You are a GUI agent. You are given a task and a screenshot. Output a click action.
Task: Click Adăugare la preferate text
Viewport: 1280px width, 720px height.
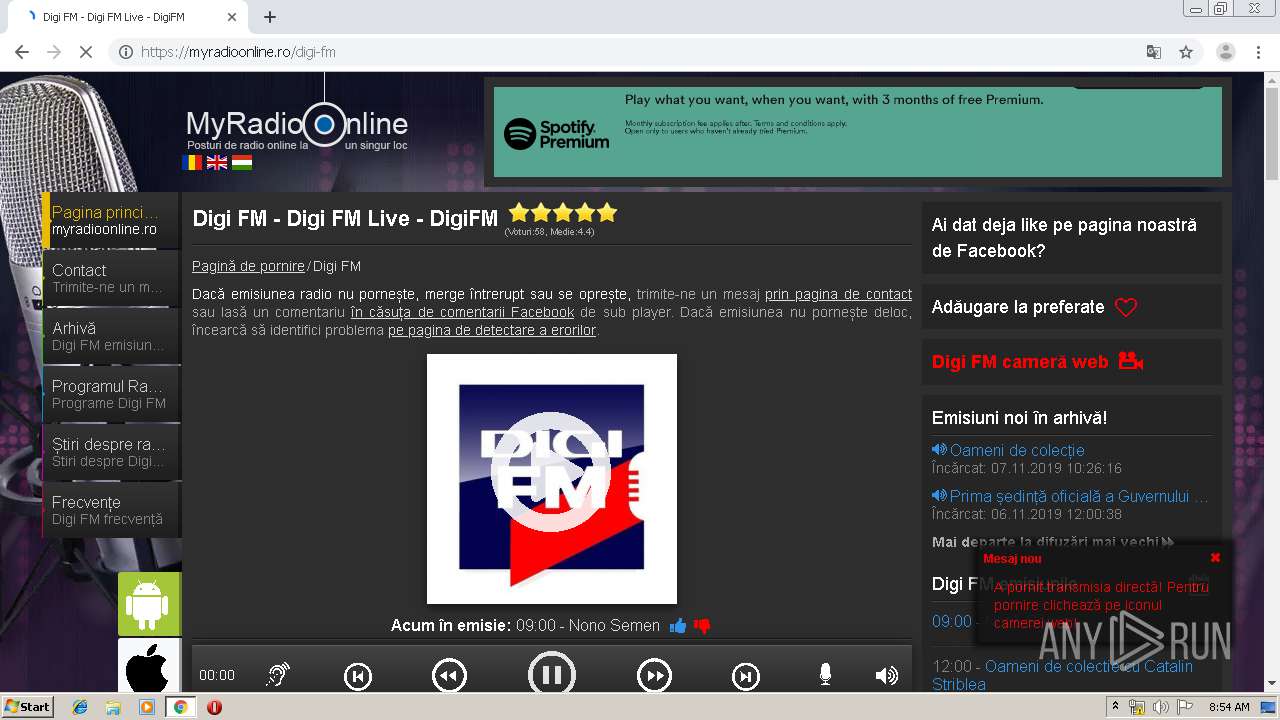point(1018,307)
